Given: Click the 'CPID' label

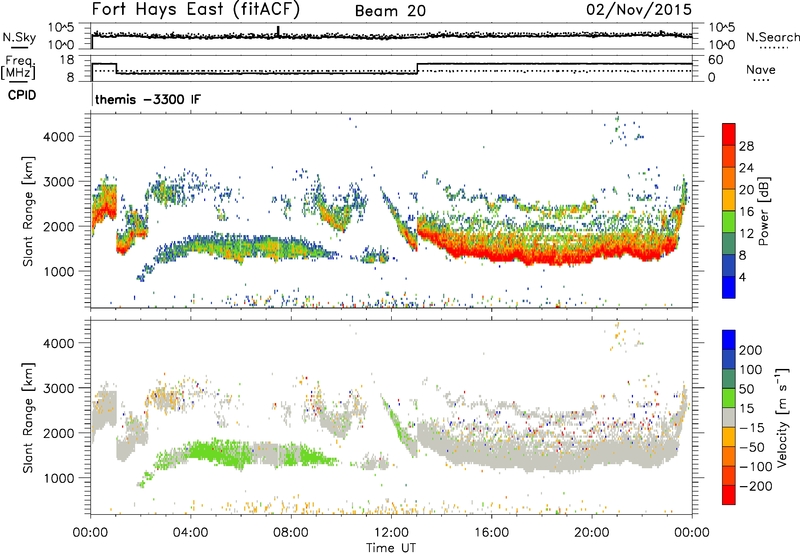Looking at the screenshot, I should pos(22,95).
